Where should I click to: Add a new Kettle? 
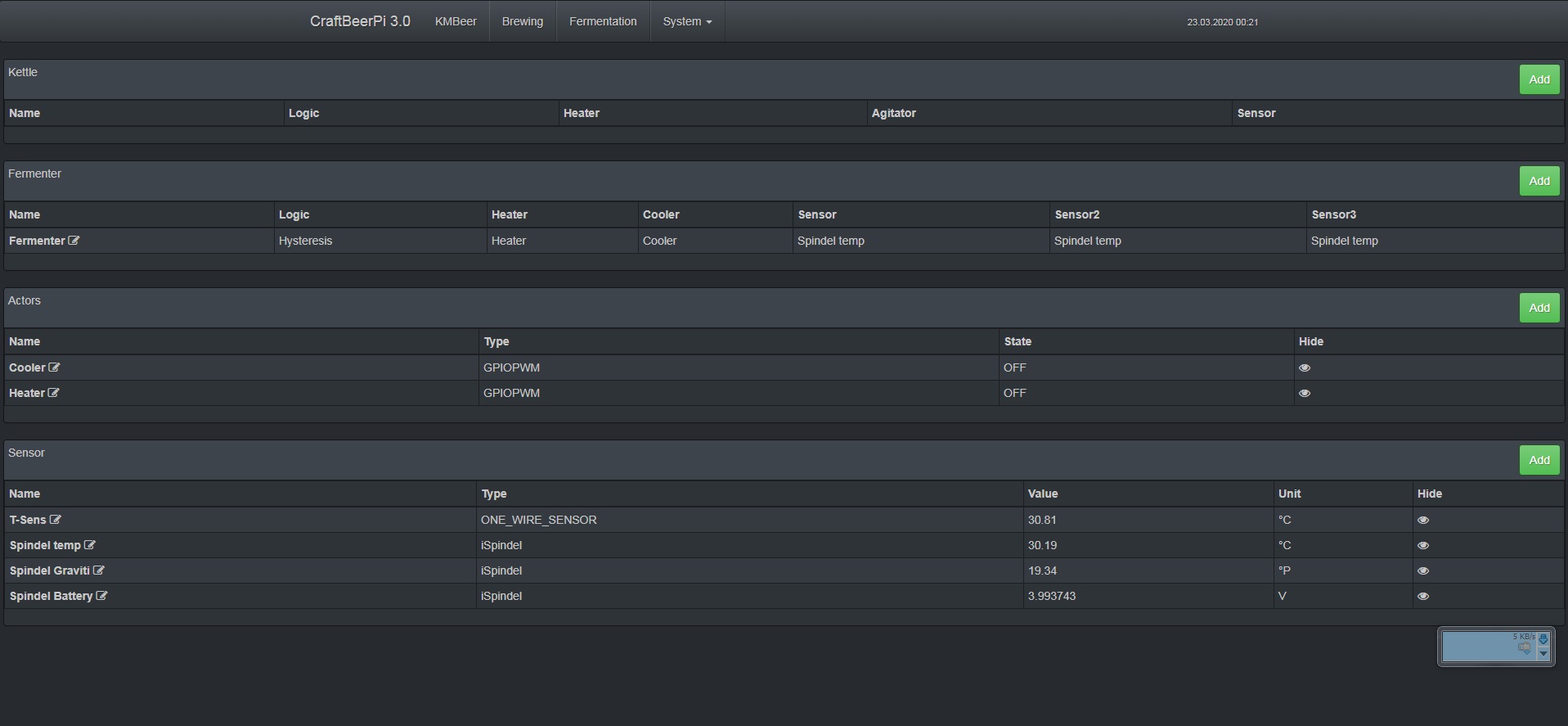[x=1539, y=79]
